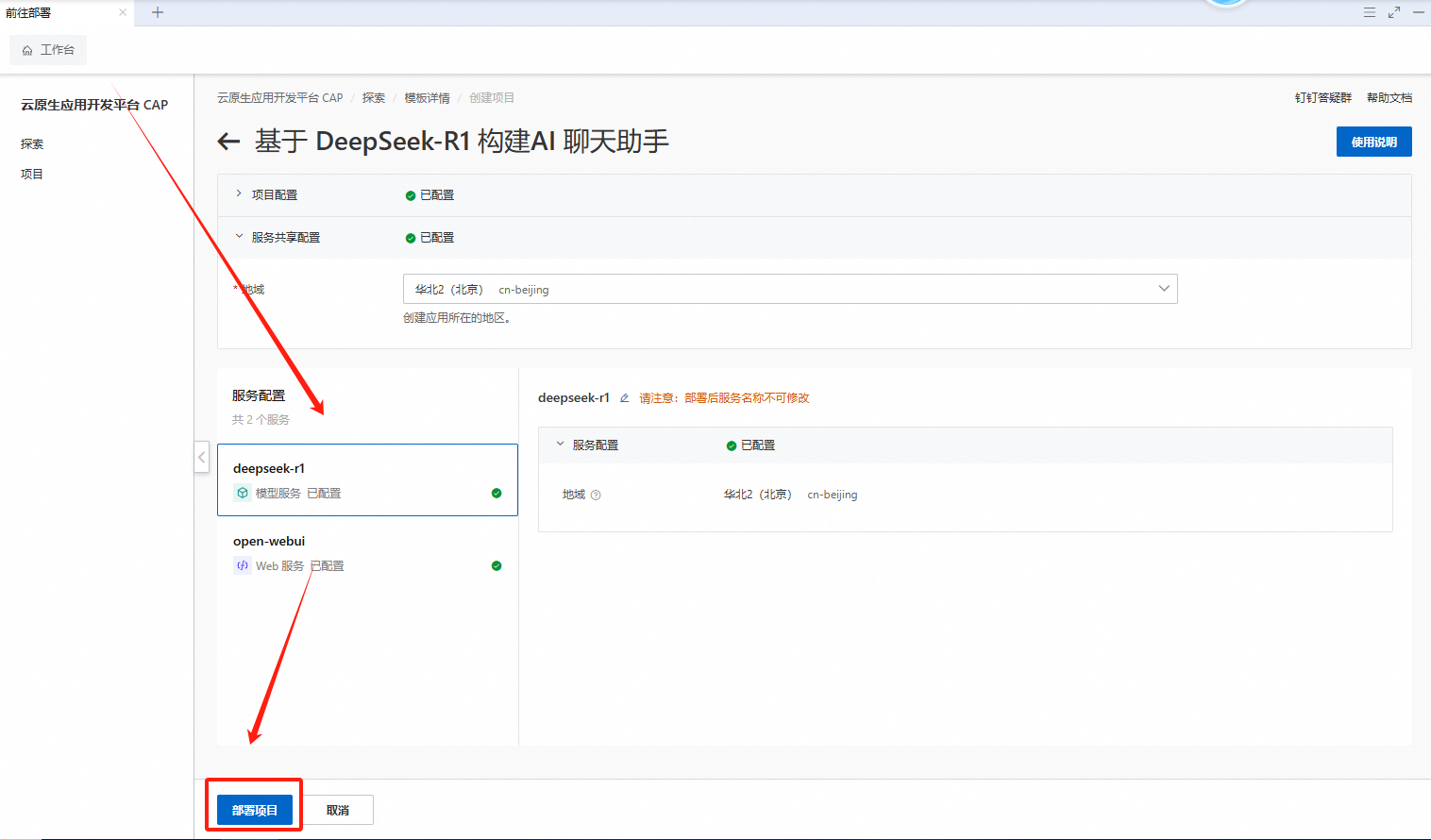
Task: Collapse the 服务配置 panel under deepseek-r1
Action: pos(560,444)
